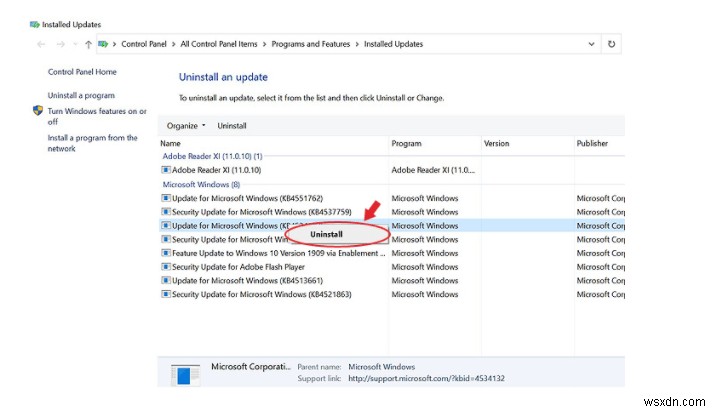Viewport: 717px width, 412px height.
Task: Click icon beside Adobe Flash Player update
Action: [x=166, y=267]
